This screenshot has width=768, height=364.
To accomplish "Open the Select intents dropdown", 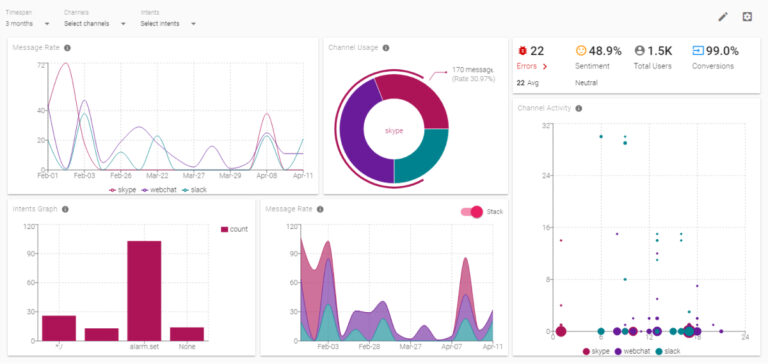I will tap(168, 24).
